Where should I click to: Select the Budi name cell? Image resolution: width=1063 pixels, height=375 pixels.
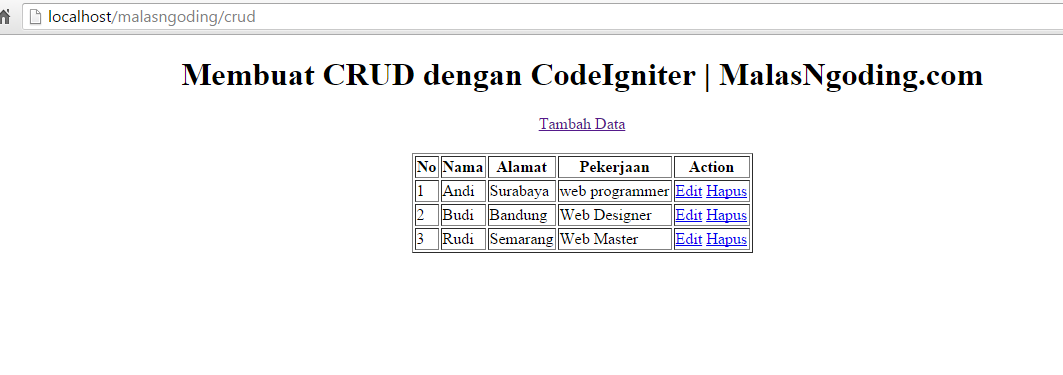[x=463, y=215]
